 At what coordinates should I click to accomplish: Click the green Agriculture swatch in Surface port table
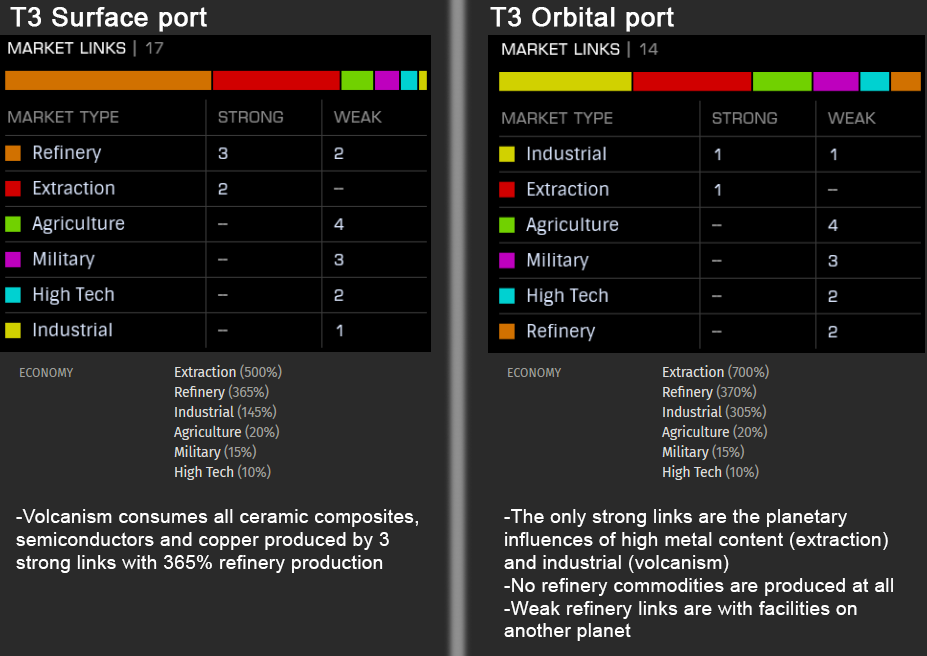[x=13, y=224]
